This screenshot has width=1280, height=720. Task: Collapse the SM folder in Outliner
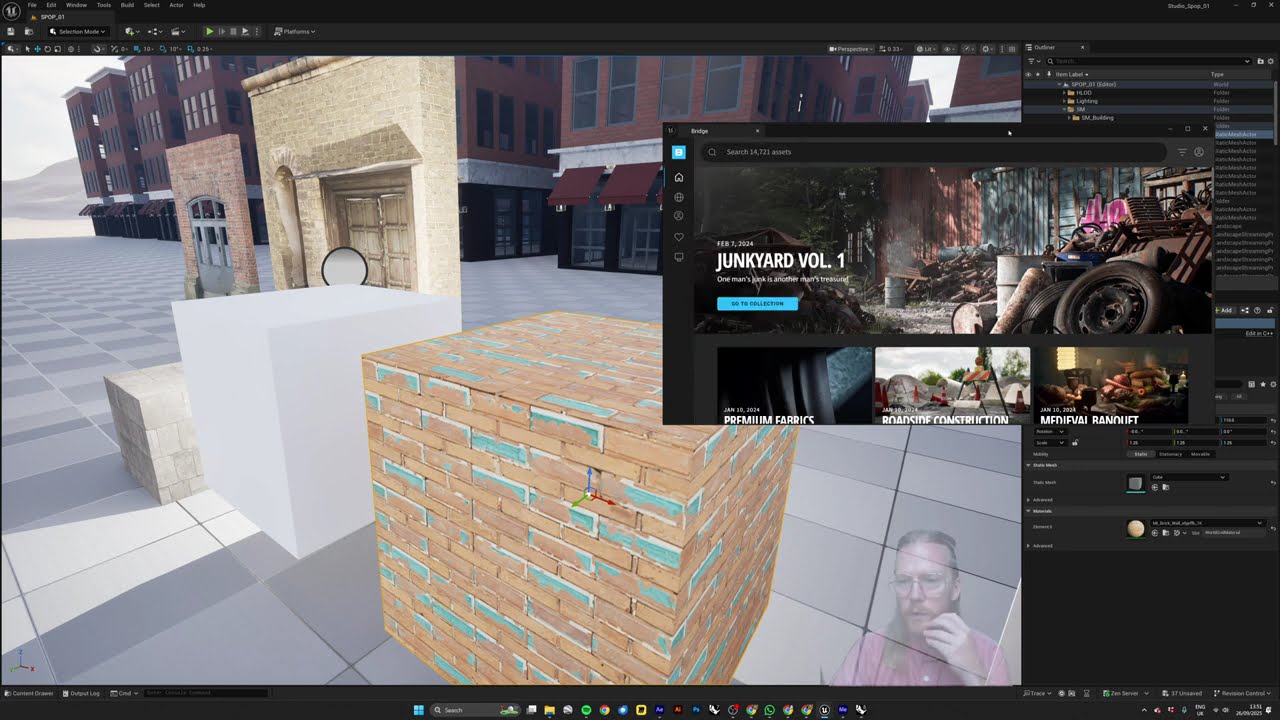tap(1066, 109)
